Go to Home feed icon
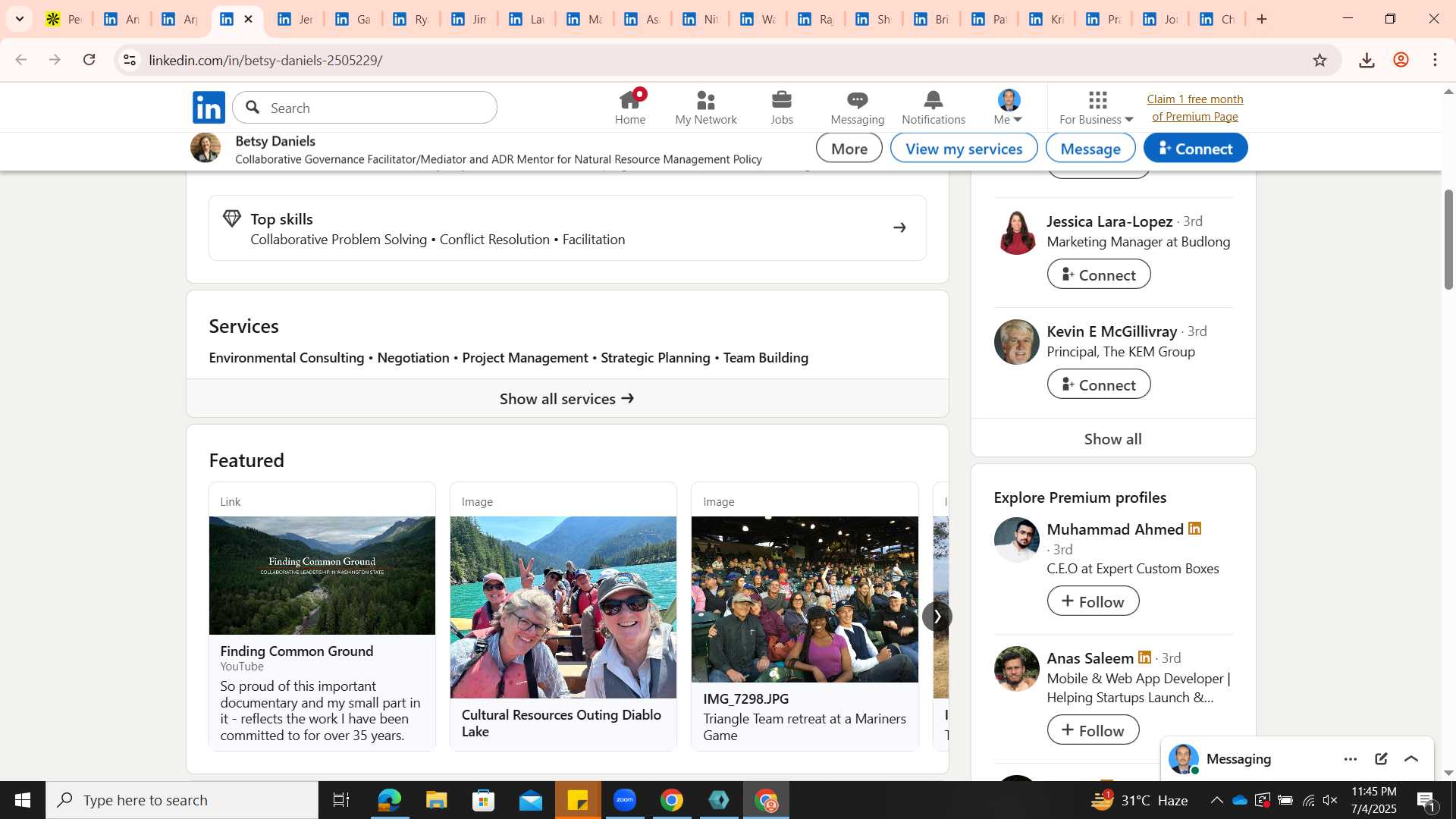Screen dimensions: 1456x819 tap(630, 107)
